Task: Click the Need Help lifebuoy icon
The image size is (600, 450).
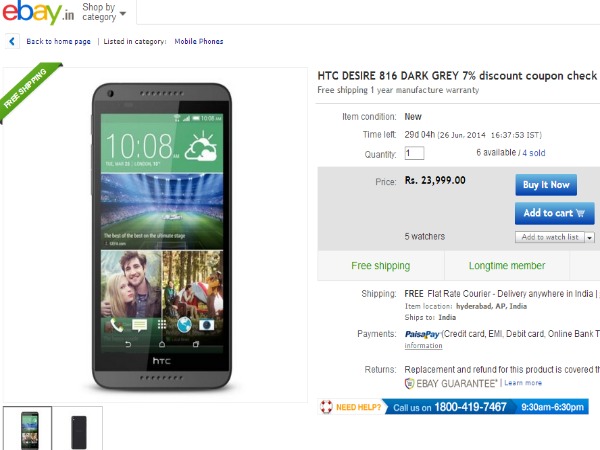Action: pos(326,407)
